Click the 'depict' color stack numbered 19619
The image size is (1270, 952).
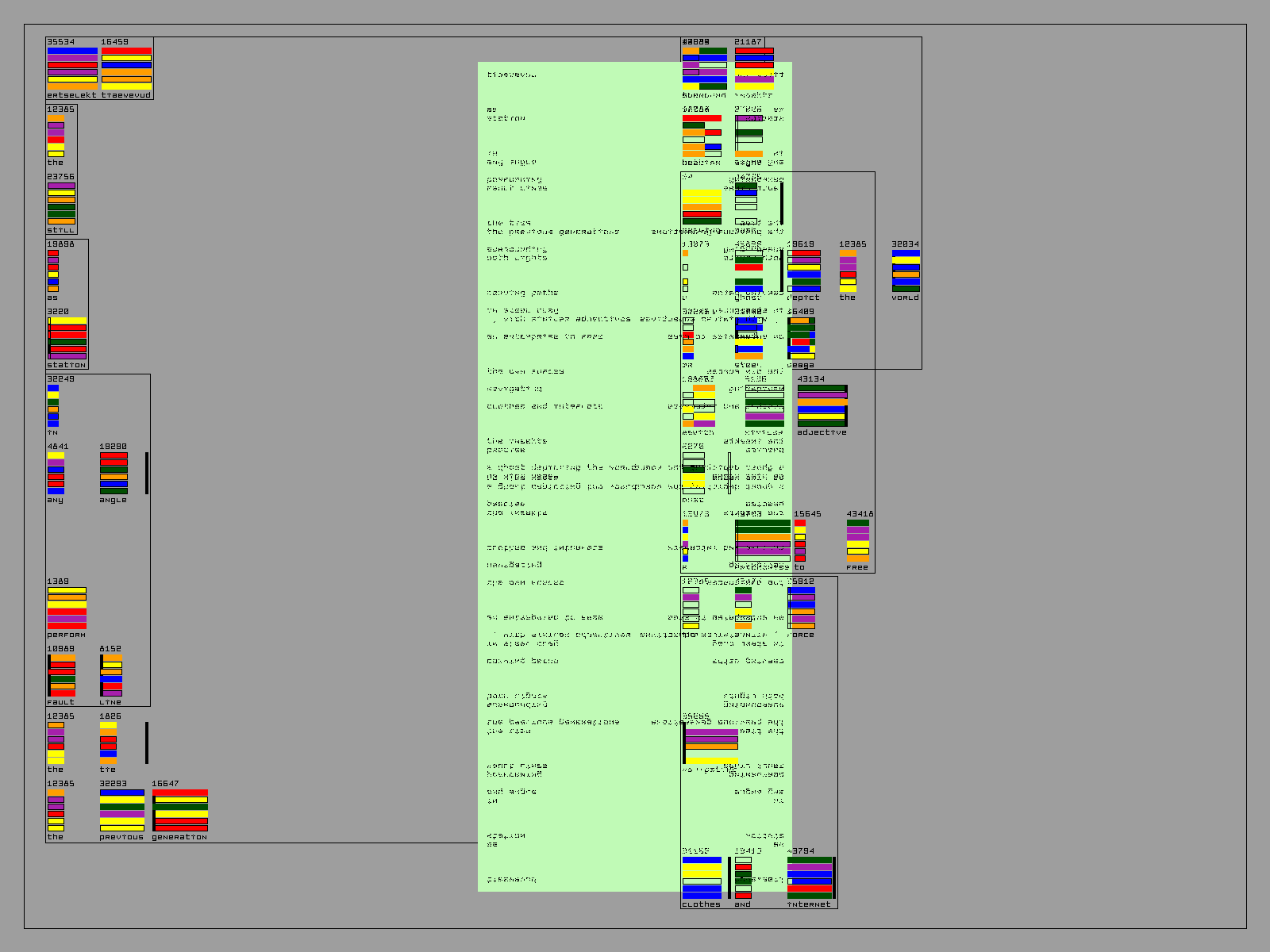point(804,271)
